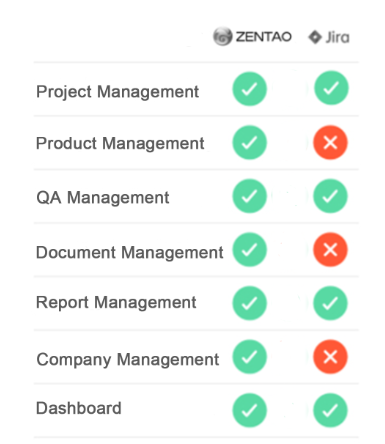Click the Jira logo in the header
385x444 pixels.
click(329, 37)
